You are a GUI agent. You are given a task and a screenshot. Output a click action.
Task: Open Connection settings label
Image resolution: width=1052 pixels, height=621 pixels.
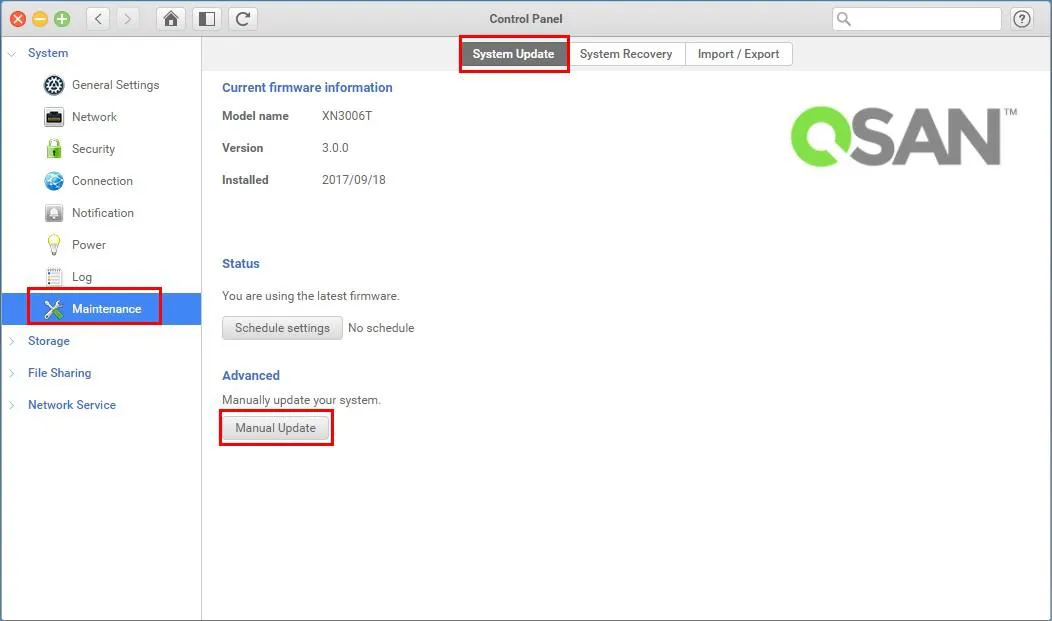[x=102, y=181]
